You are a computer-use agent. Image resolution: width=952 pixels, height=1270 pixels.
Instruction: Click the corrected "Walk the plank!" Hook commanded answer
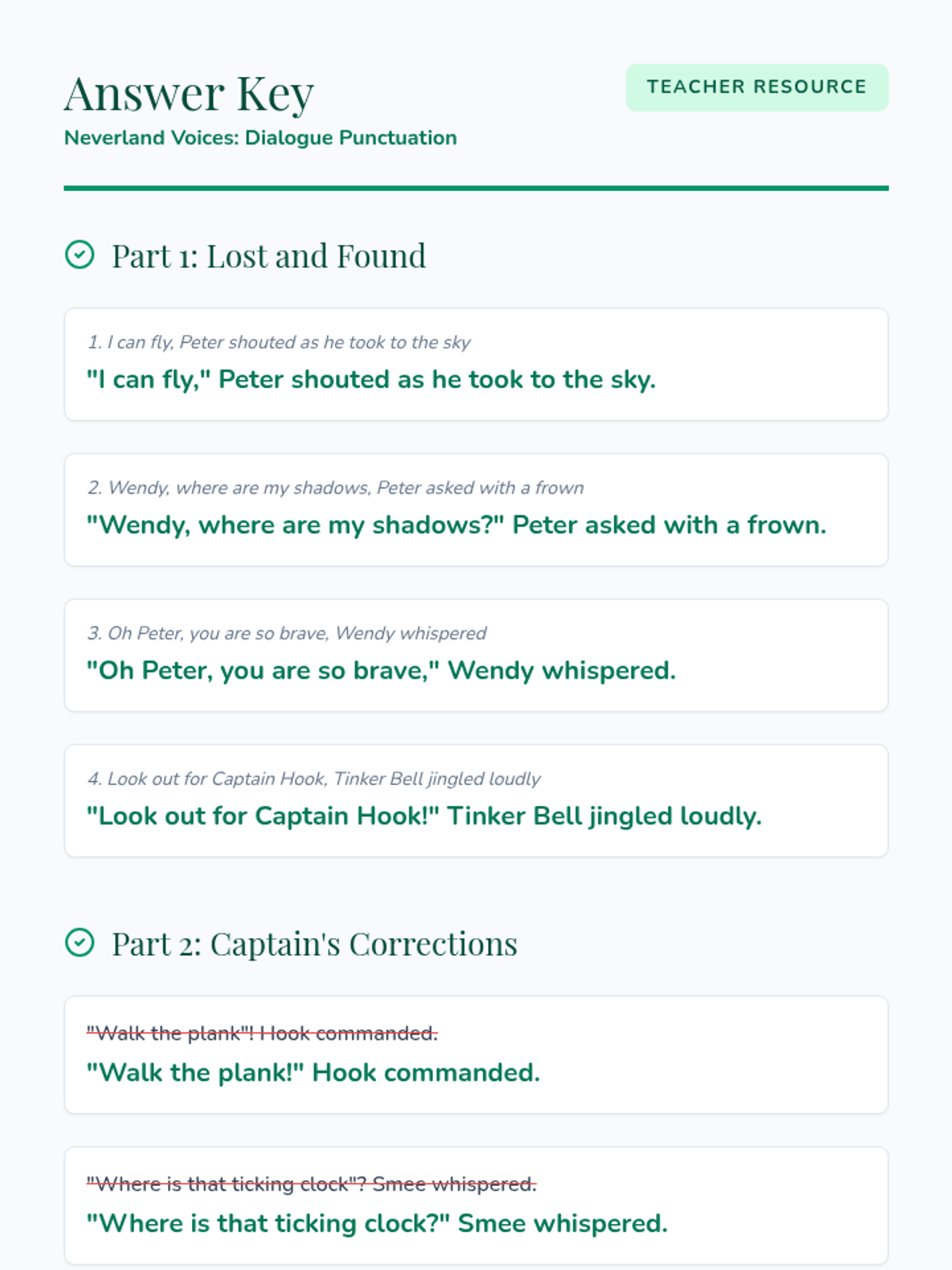[313, 1072]
